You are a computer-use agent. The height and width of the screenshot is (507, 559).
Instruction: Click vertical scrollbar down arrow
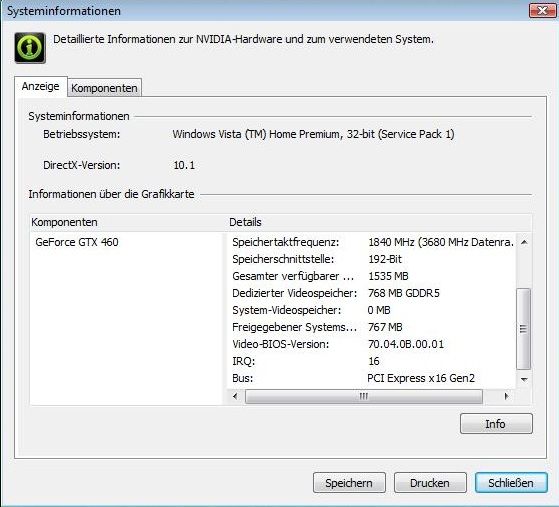(524, 379)
